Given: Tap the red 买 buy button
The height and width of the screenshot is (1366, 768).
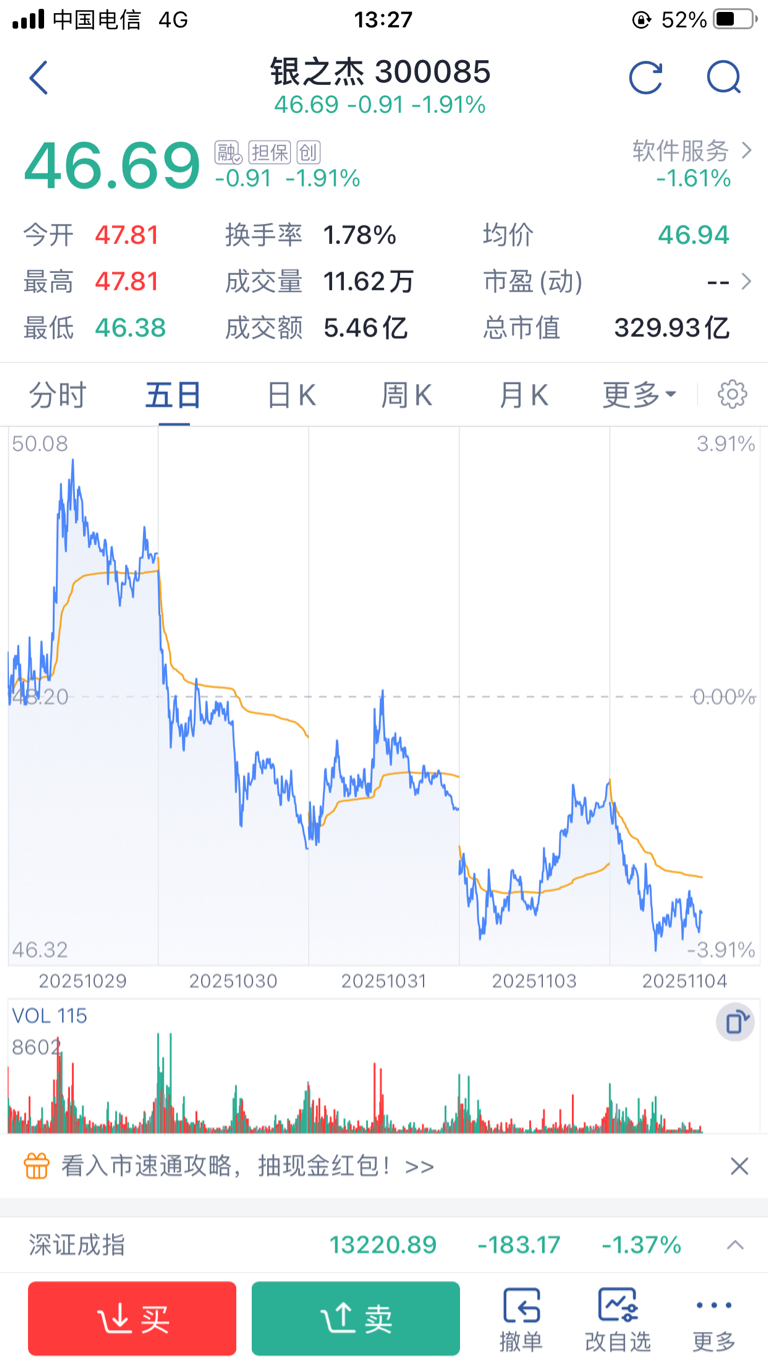Looking at the screenshot, I should coord(132,1319).
